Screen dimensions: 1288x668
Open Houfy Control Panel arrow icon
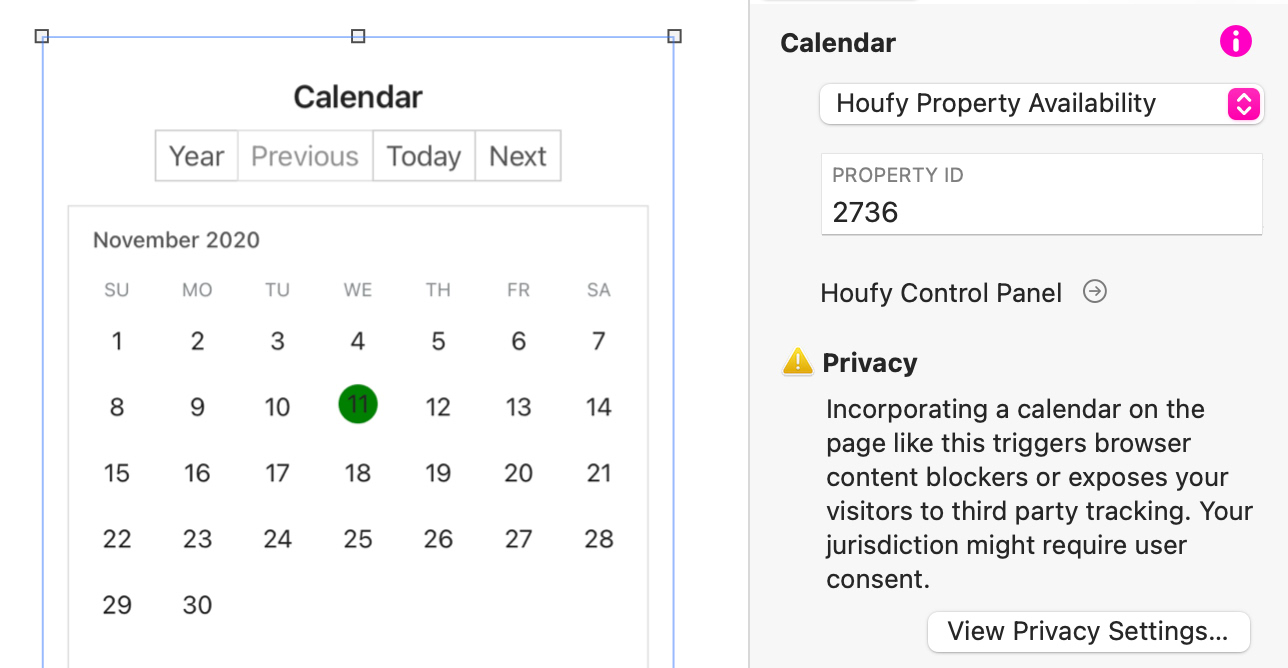[1095, 292]
